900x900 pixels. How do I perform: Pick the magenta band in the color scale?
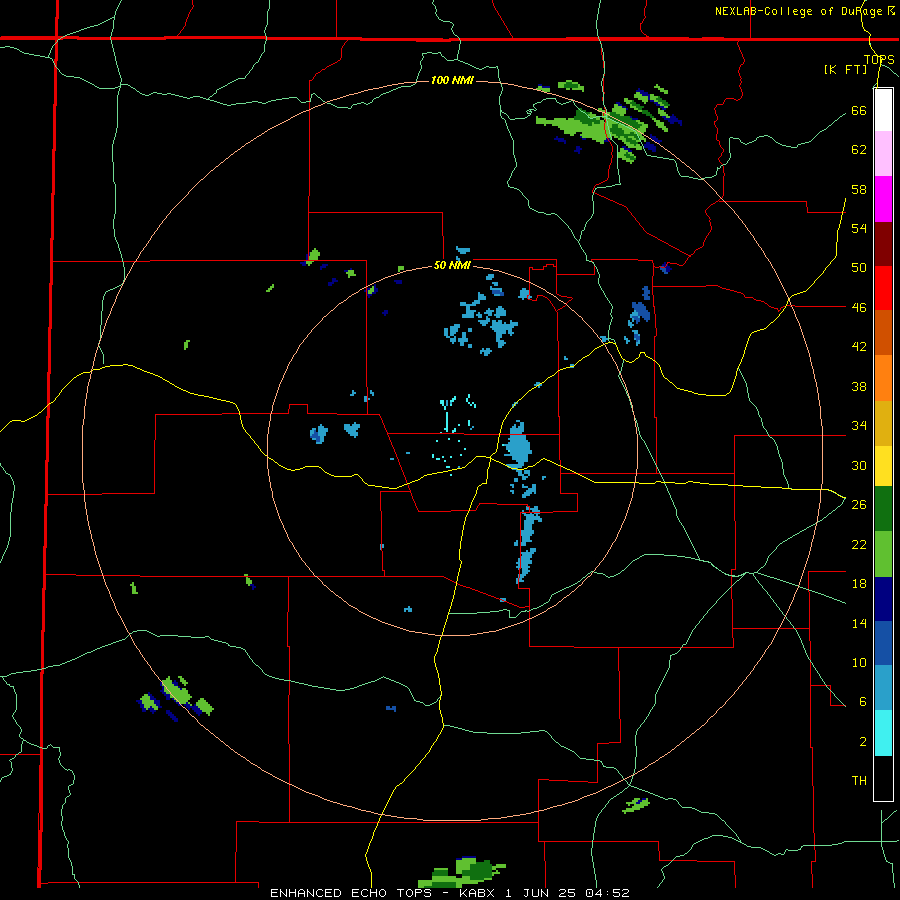point(883,199)
